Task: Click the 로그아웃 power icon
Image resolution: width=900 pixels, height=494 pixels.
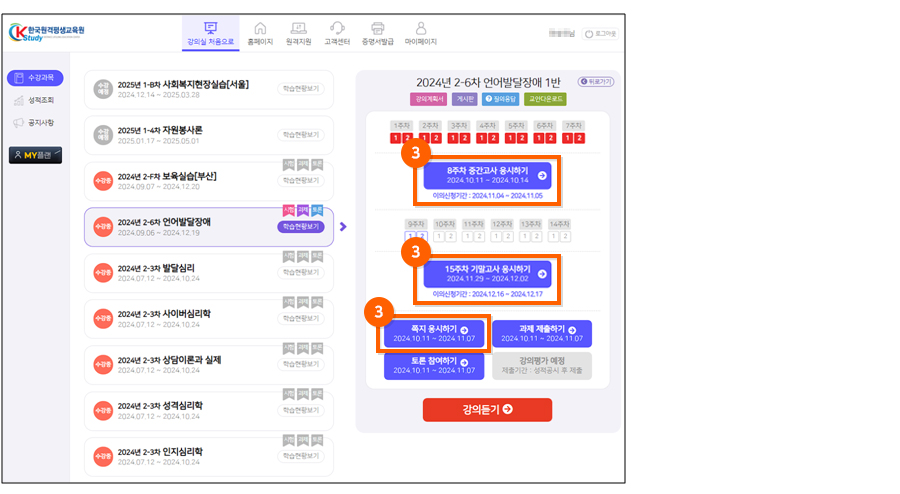Action: (x=588, y=34)
